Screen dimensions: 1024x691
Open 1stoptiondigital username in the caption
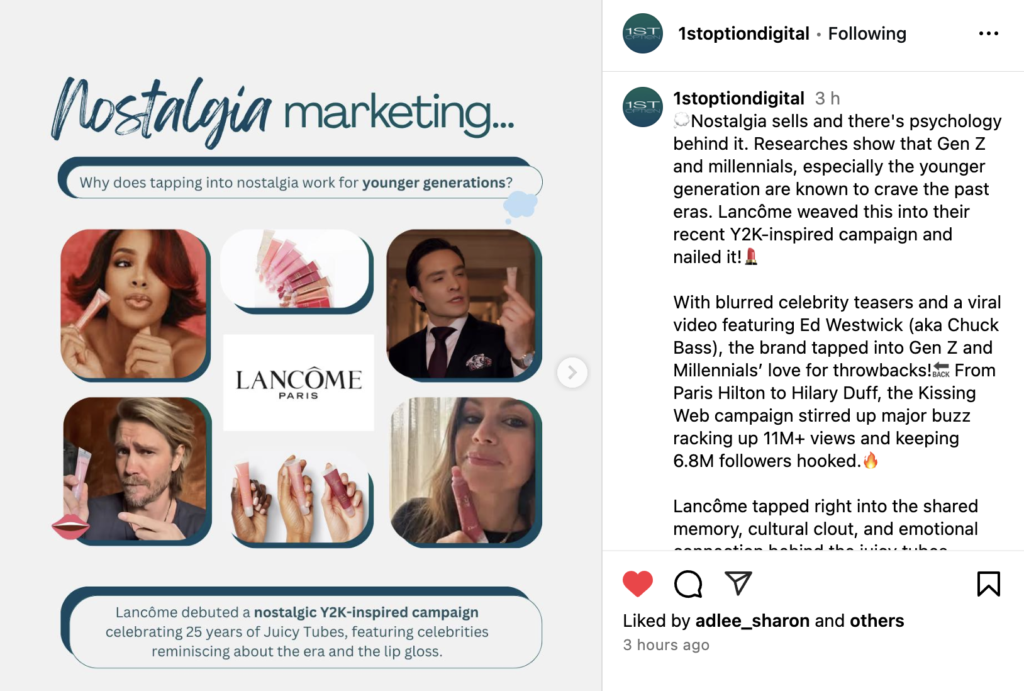[x=739, y=98]
